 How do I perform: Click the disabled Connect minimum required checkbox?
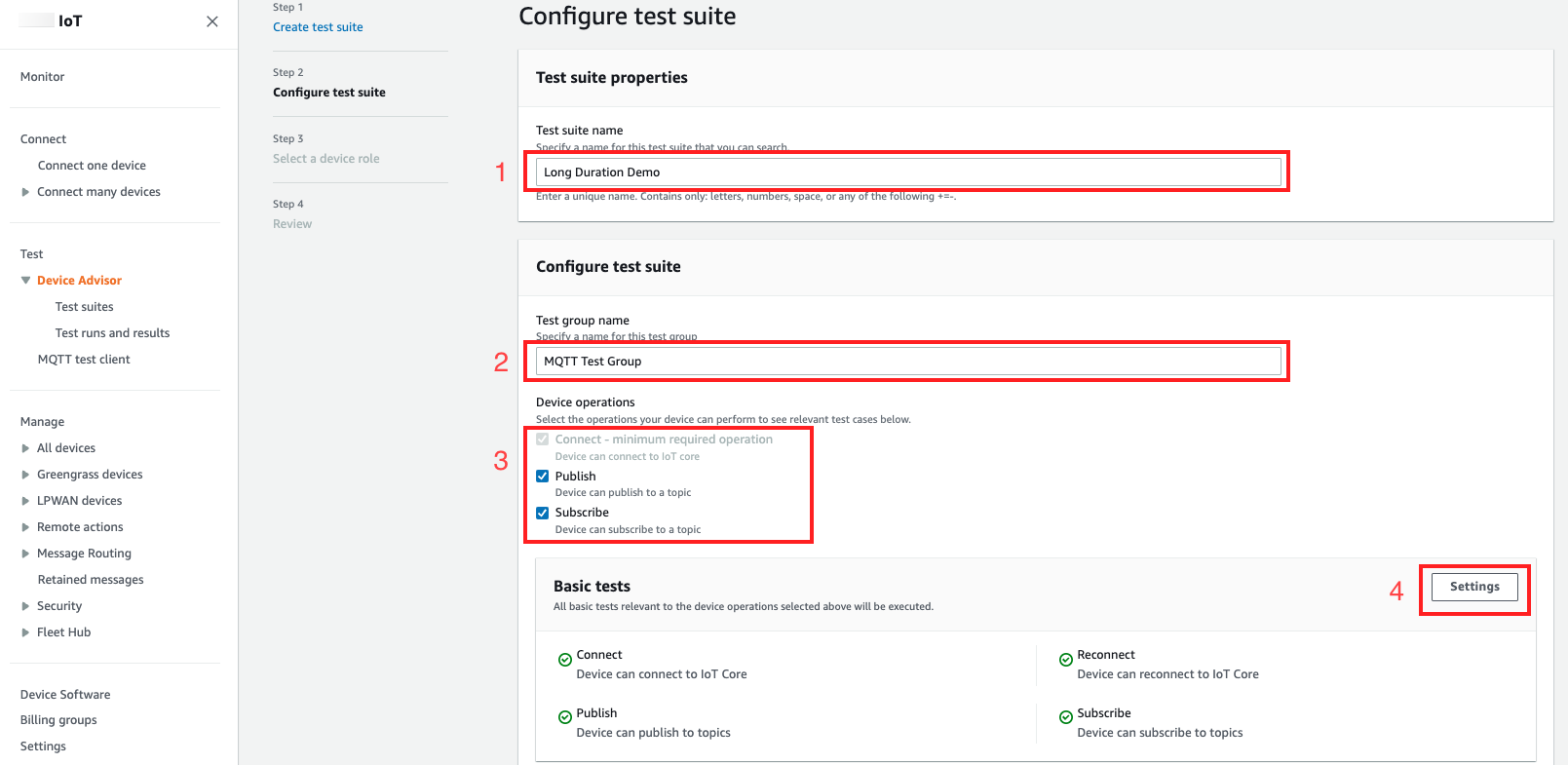point(543,440)
